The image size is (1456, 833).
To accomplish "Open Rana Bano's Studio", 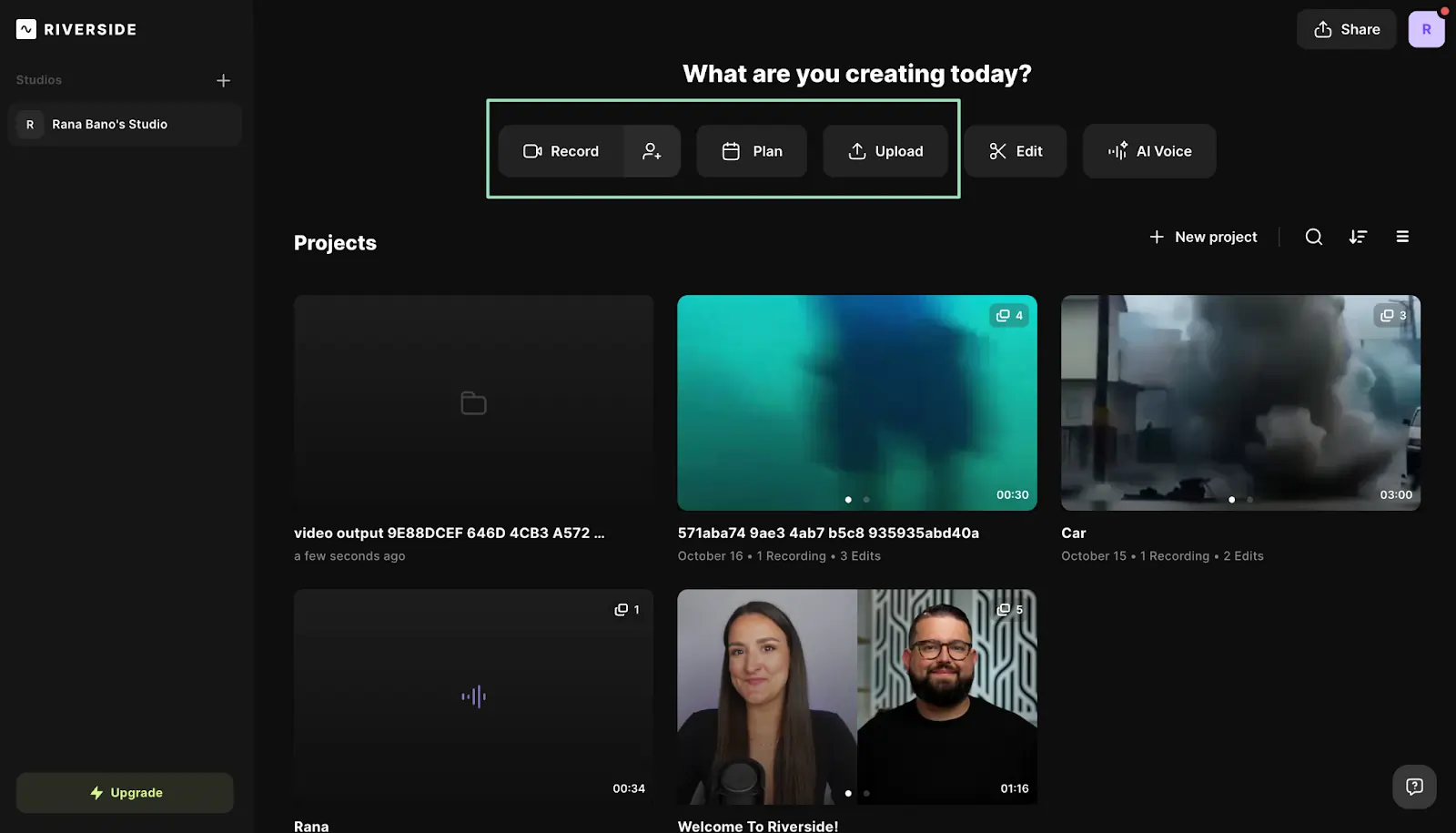I will (125, 124).
